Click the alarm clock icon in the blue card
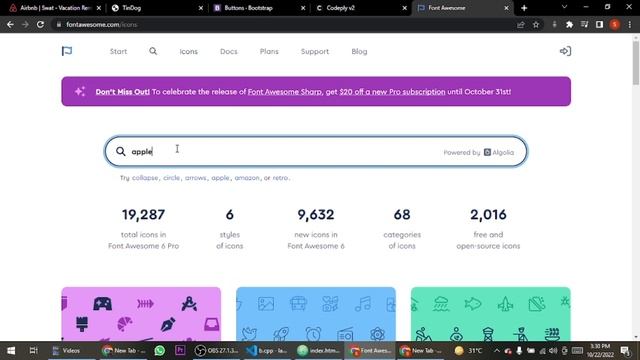Viewport: 640px width, 360px height. (313, 334)
